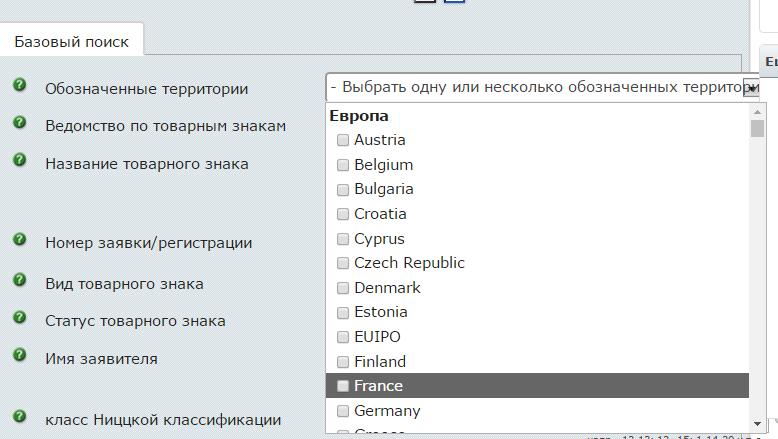Click help icon beside Вид товарного знака
Screen dimensions: 778x439
pos(19,281)
